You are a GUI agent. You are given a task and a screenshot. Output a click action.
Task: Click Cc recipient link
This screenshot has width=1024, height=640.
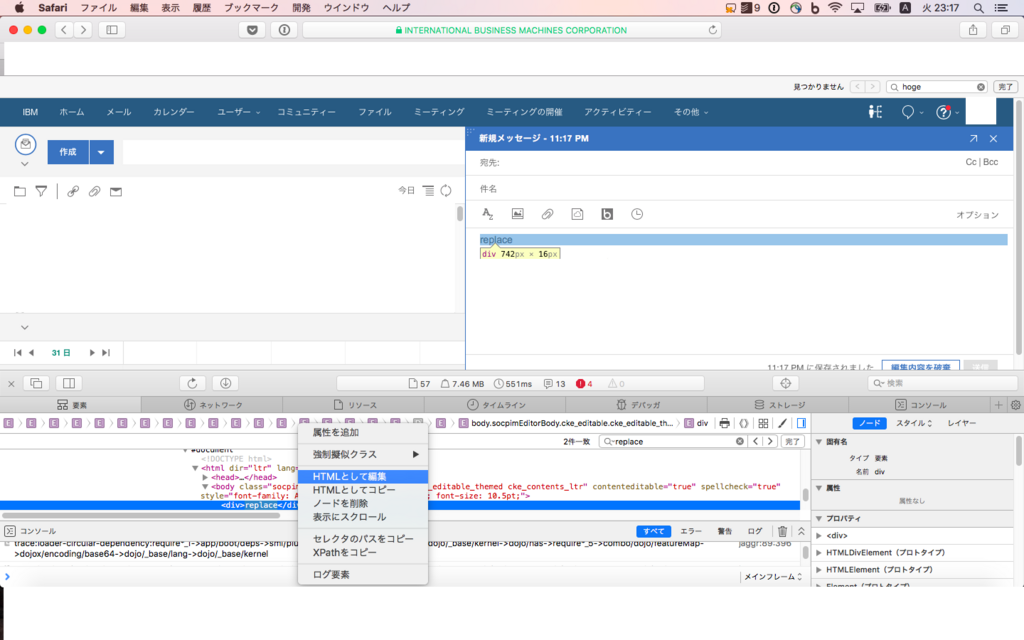coord(970,162)
